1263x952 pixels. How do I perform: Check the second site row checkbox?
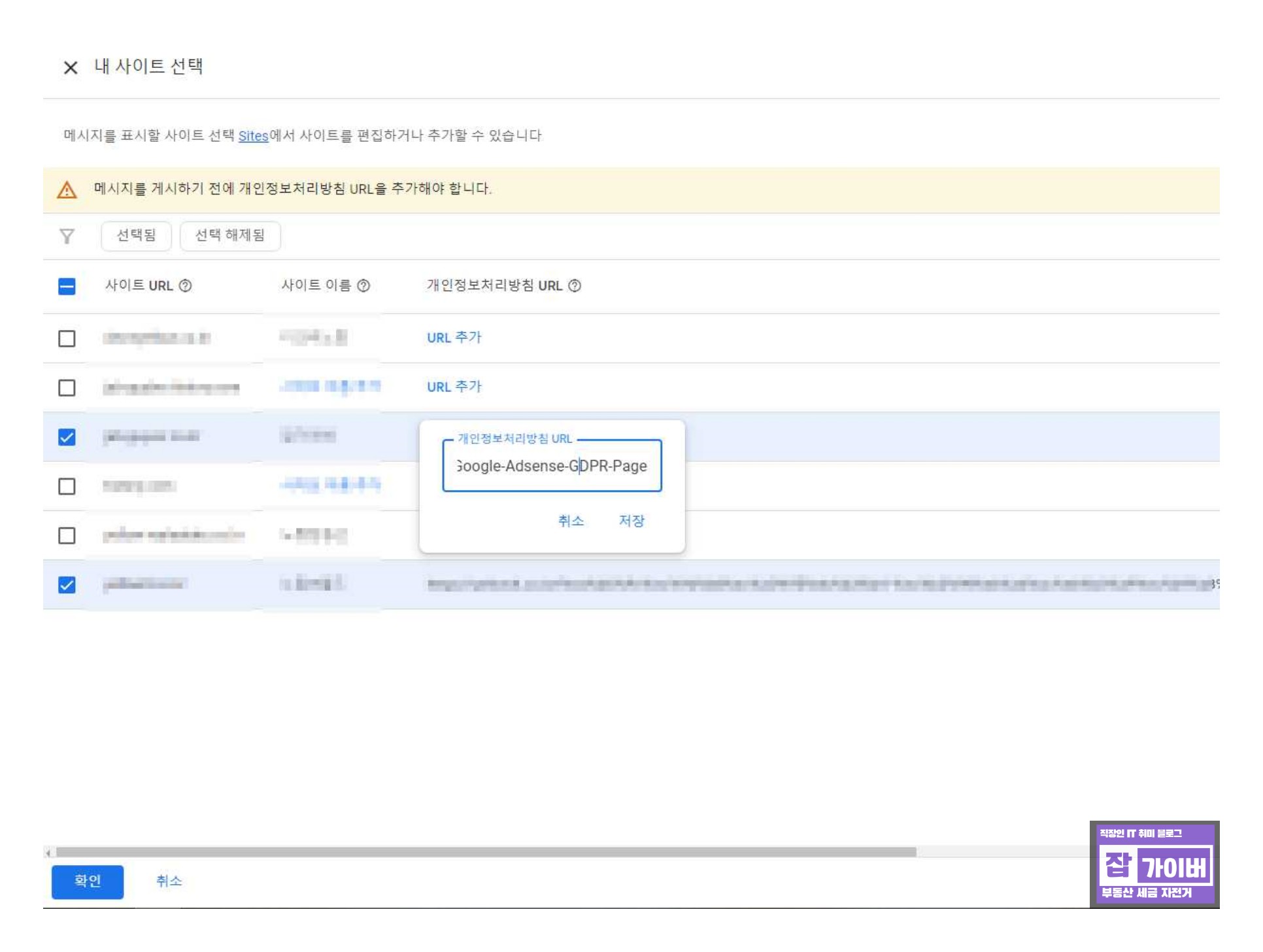coord(67,387)
